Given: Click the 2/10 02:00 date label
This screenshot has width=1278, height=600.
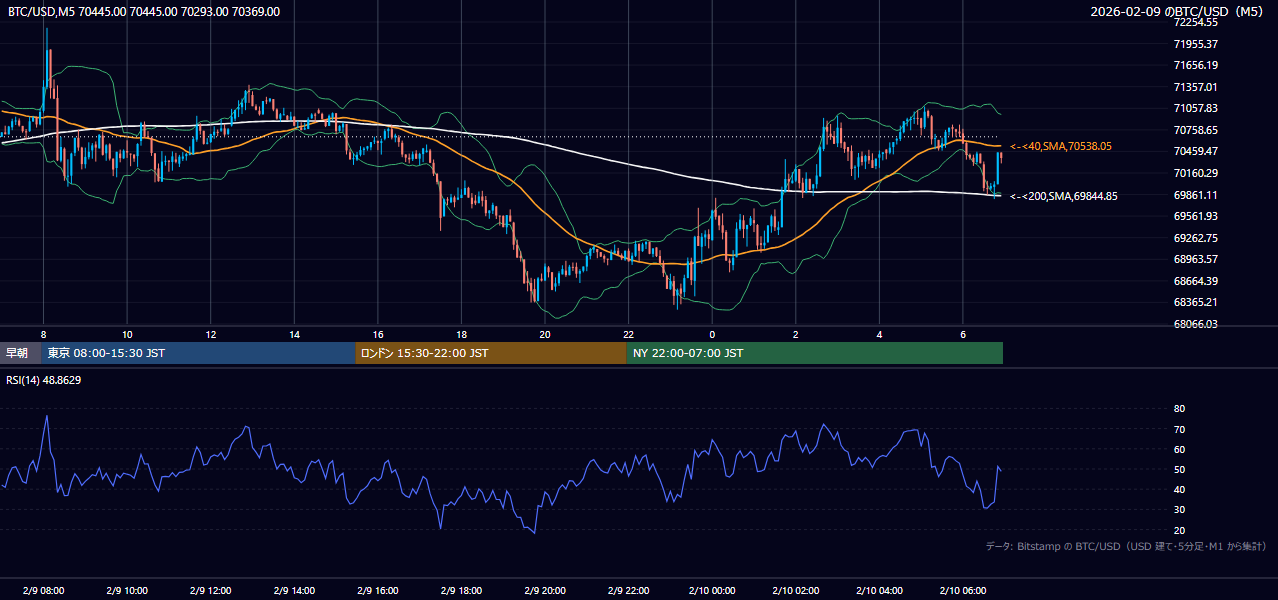Looking at the screenshot, I should [x=796, y=590].
